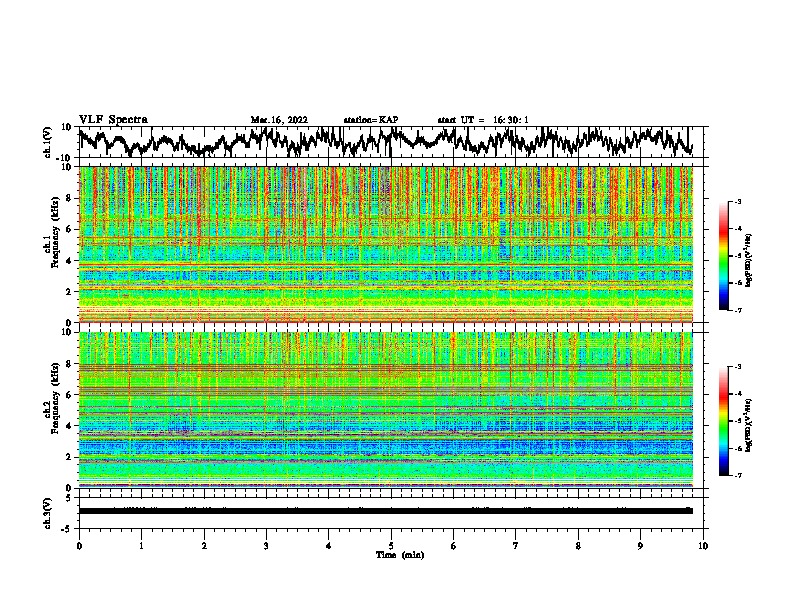Click the ch.1 voltage waveform plot
792x612 pixels.
[x=393, y=142]
